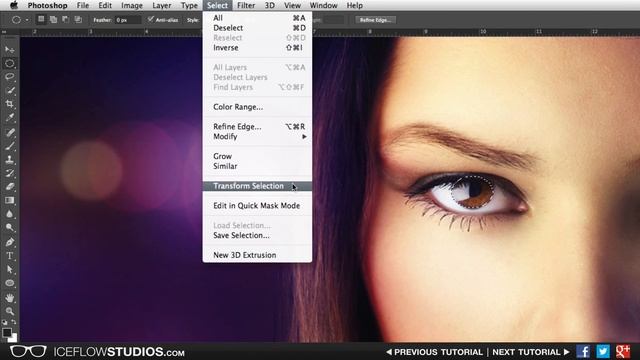
Task: Select the Healing Brush tool
Action: pos(10,132)
